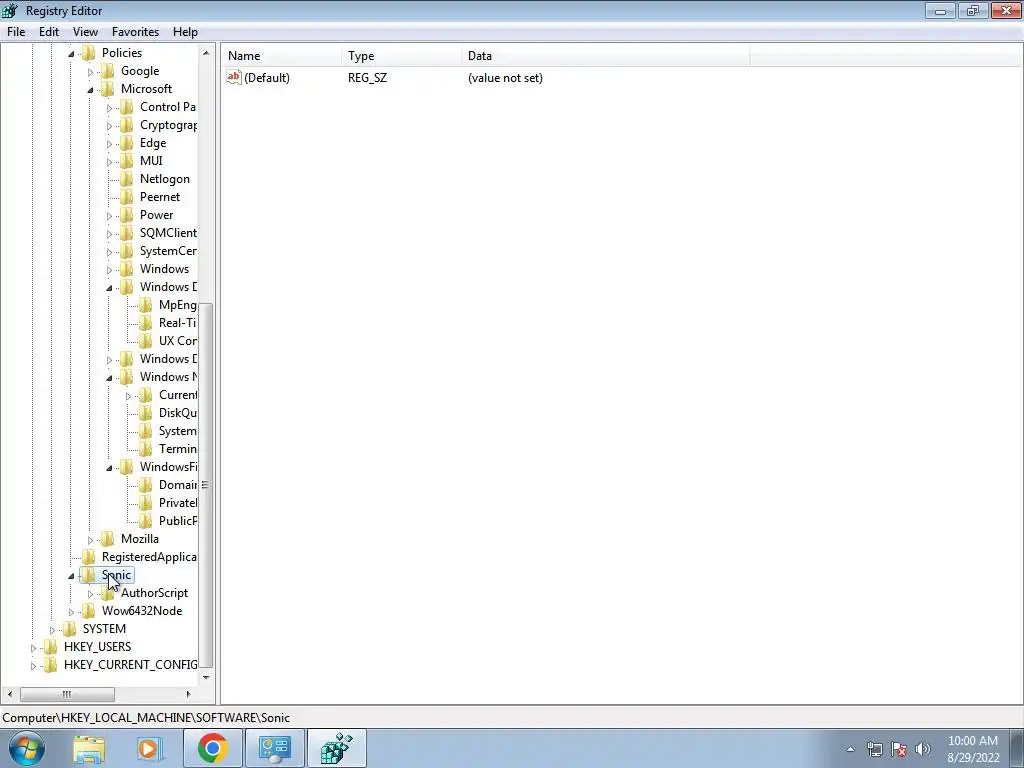1024x768 pixels.
Task: Open the View menu
Action: (85, 32)
